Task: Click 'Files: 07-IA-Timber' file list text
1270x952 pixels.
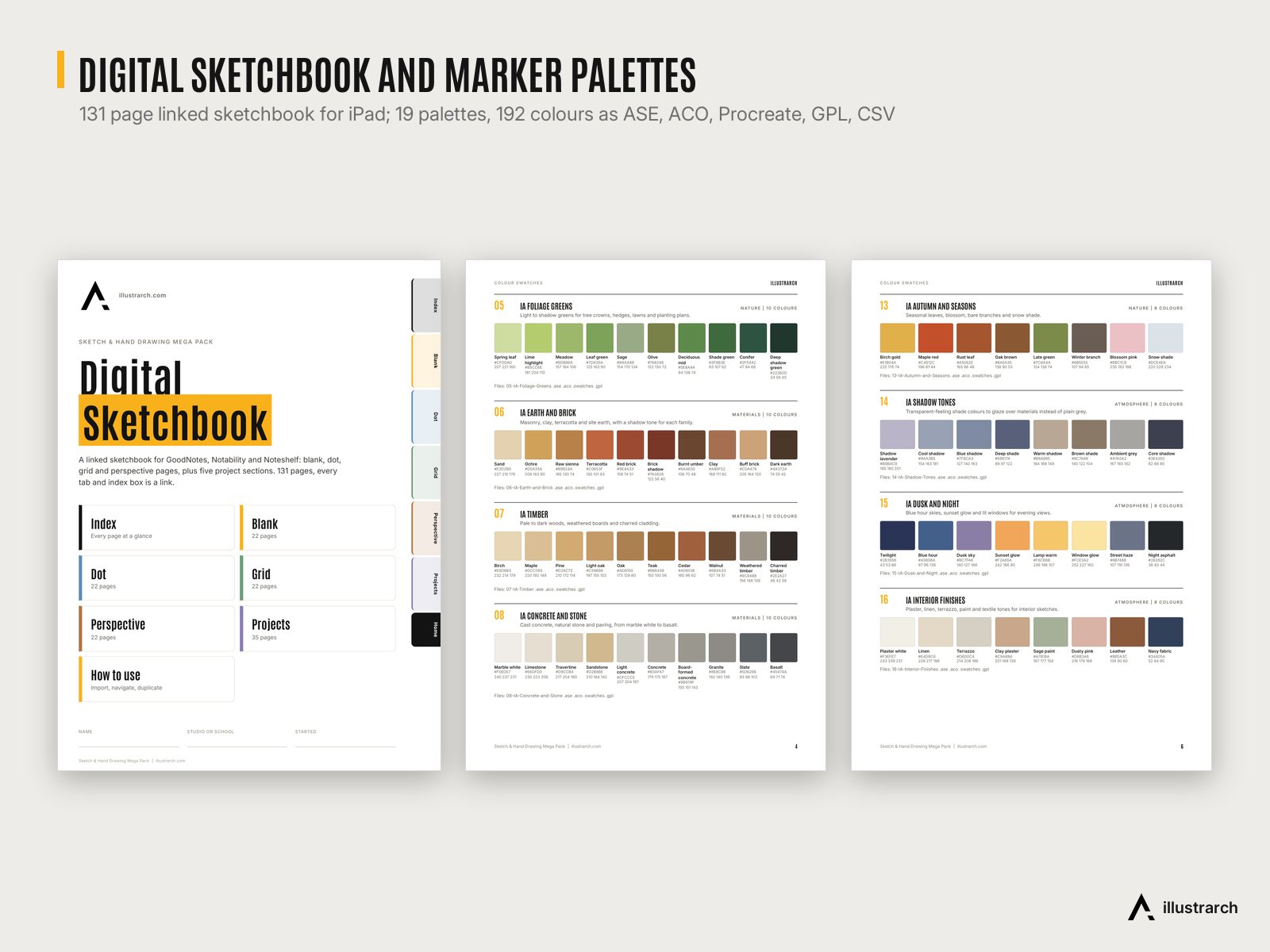Action: [x=540, y=589]
